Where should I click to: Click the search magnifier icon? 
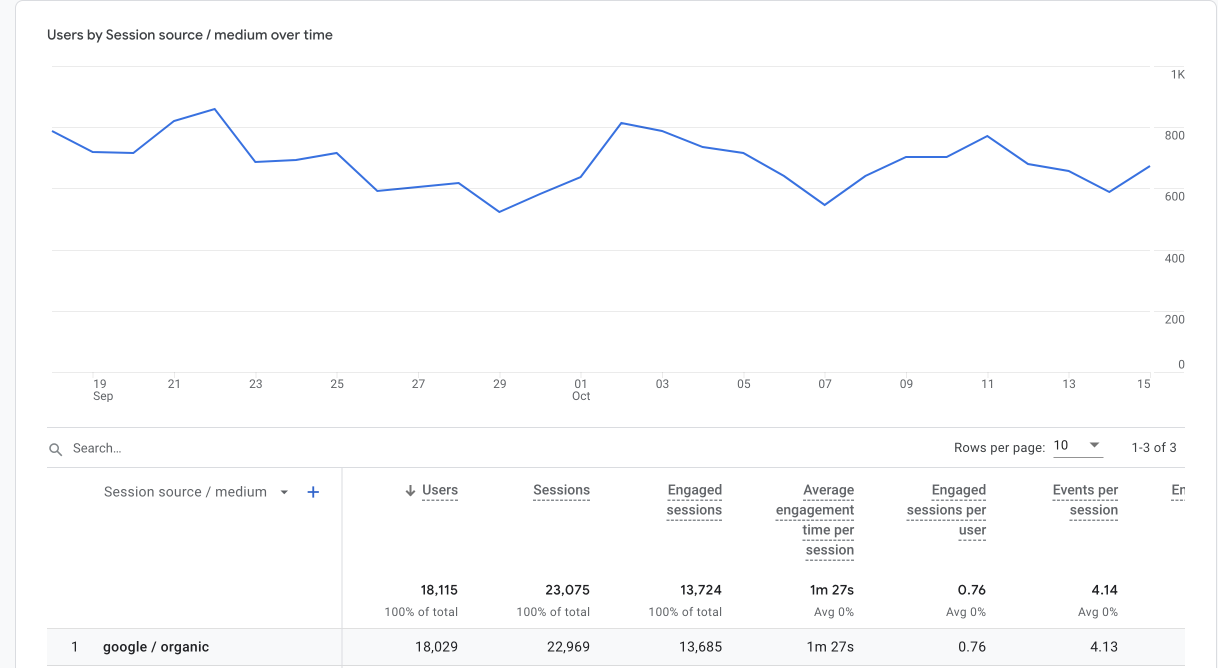pos(56,450)
